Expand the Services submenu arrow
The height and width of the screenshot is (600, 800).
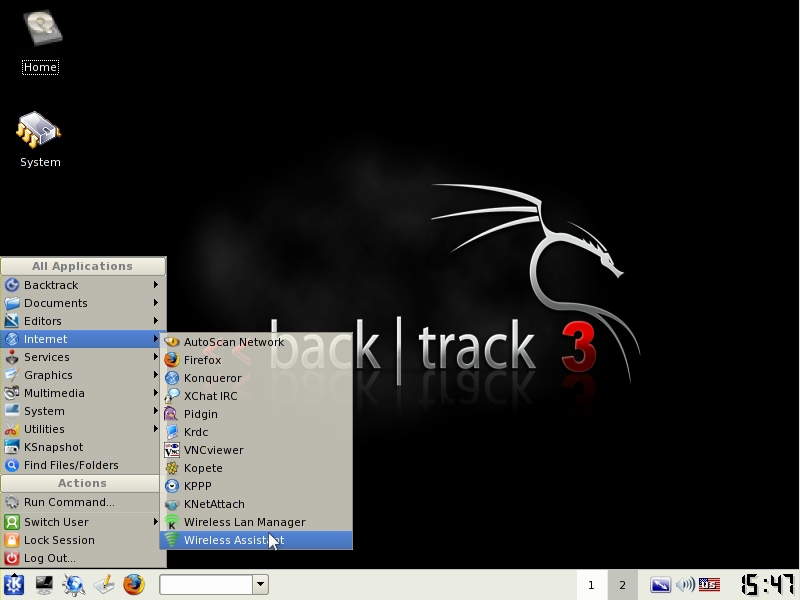[156, 357]
